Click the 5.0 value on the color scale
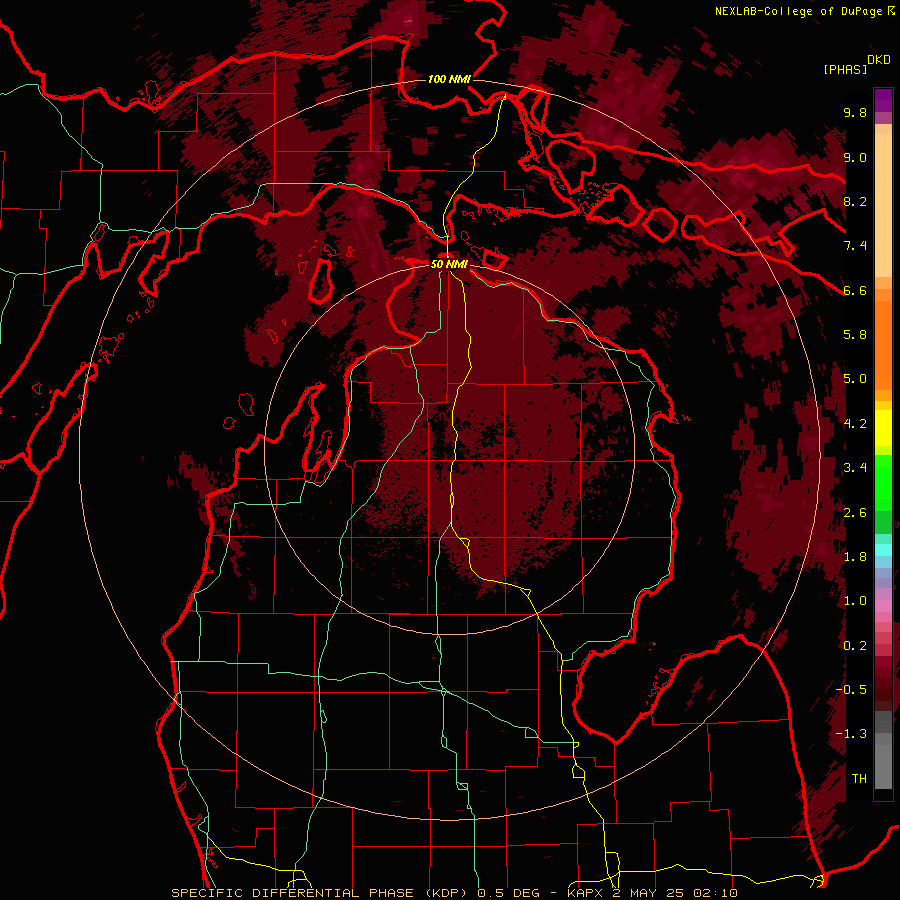Screen dimensions: 900x900 pos(855,379)
